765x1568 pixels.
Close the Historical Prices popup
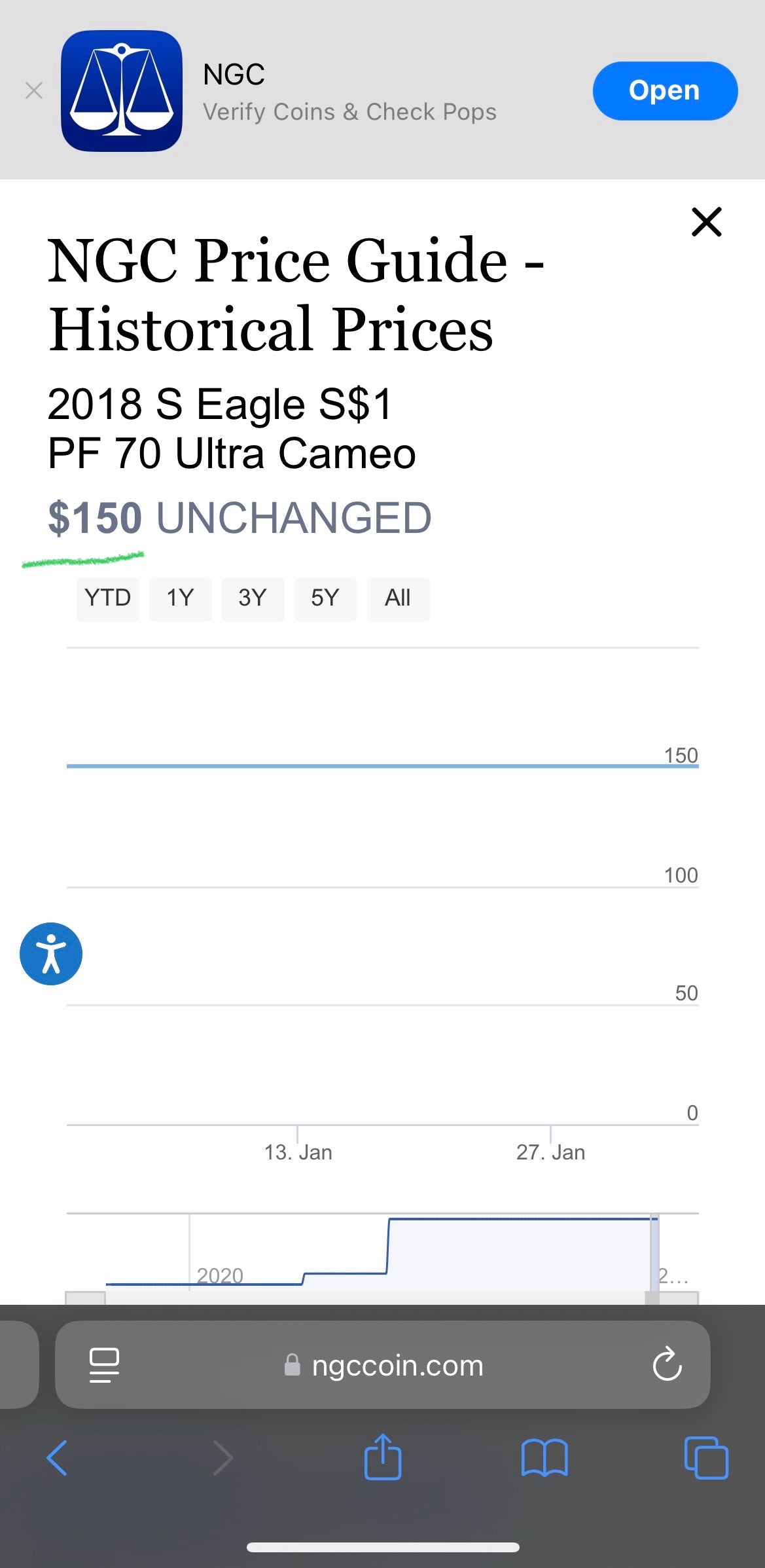pos(706,222)
